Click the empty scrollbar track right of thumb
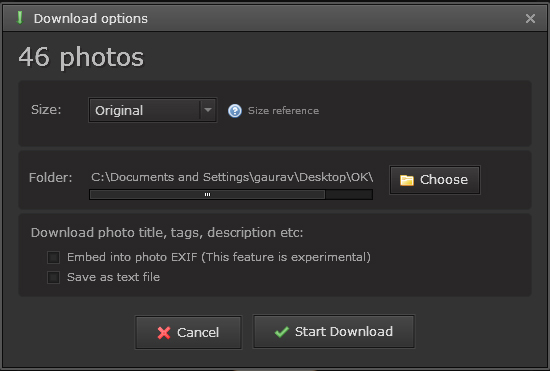The width and height of the screenshot is (550, 371). click(349, 195)
